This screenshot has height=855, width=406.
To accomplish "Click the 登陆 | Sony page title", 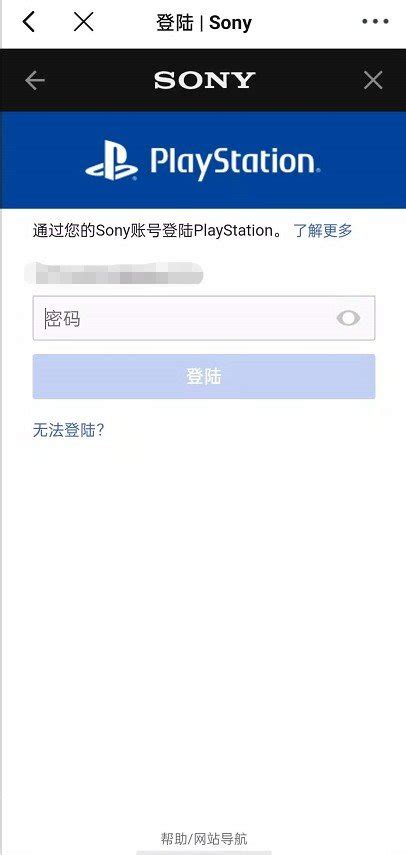I will click(204, 23).
